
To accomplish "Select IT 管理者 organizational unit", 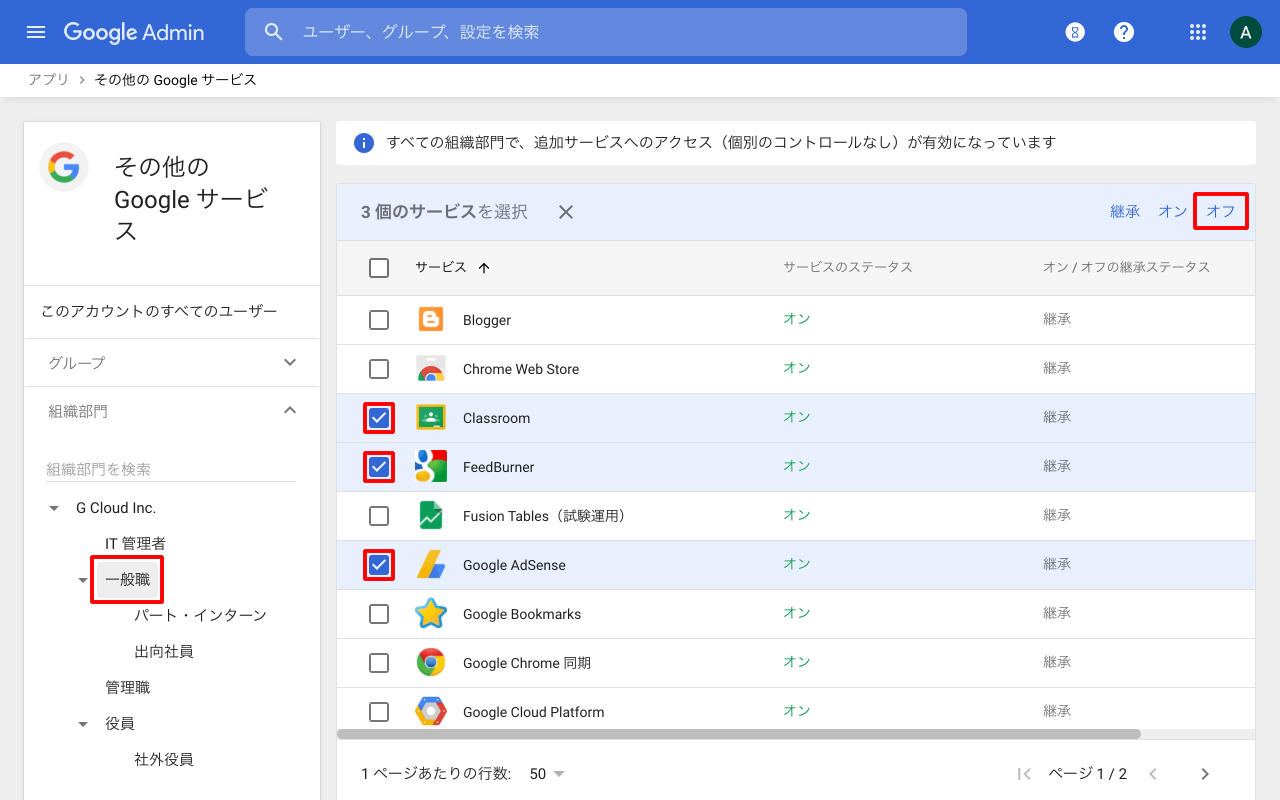I will pos(136,544).
